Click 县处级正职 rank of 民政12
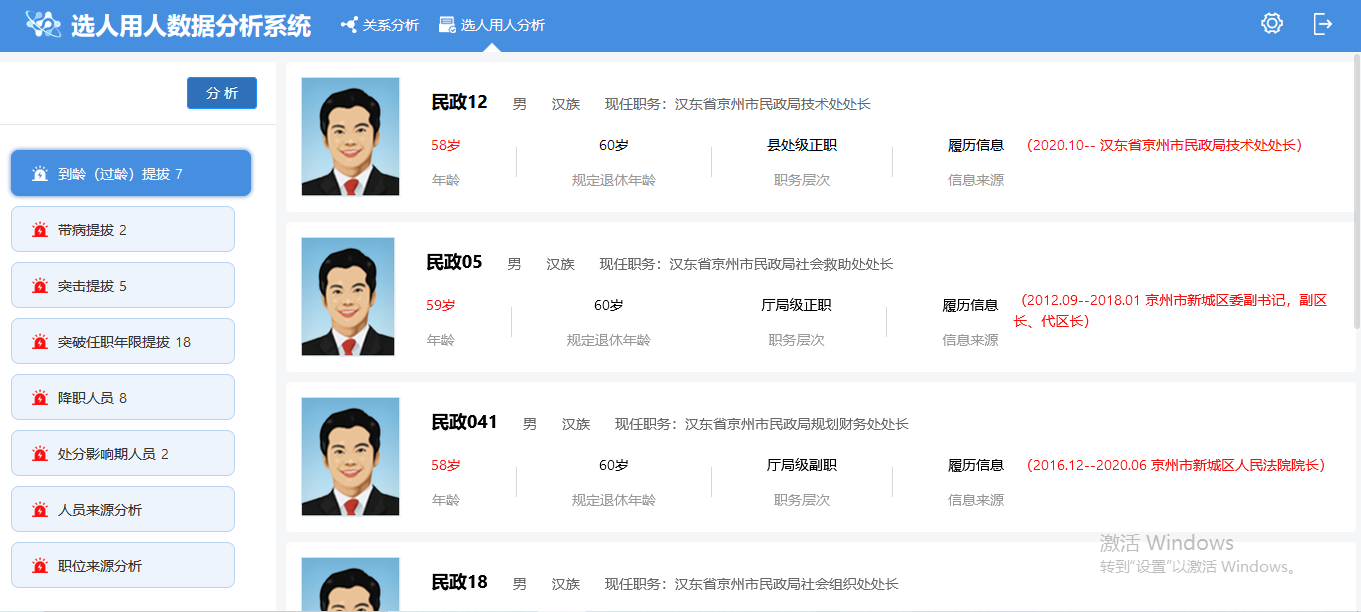The height and width of the screenshot is (612, 1361). [x=802, y=145]
